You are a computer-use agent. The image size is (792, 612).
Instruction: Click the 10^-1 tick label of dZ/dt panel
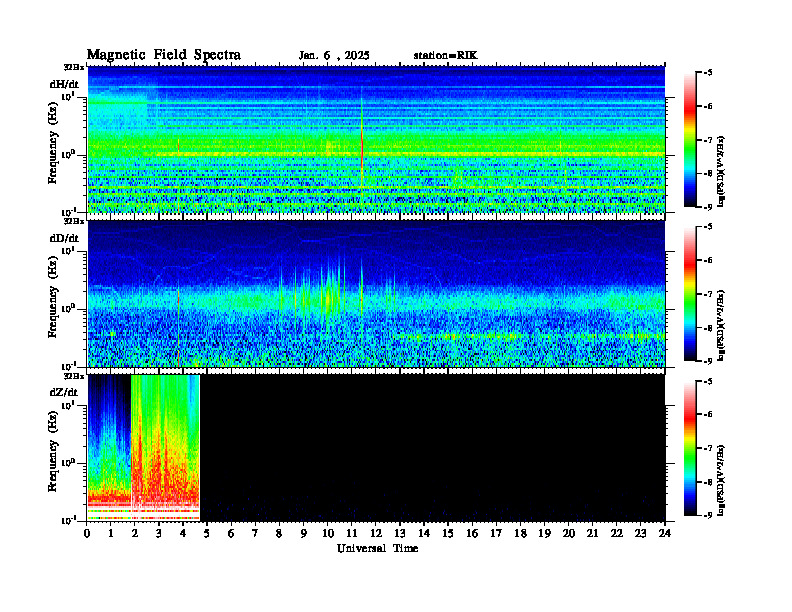68,520
